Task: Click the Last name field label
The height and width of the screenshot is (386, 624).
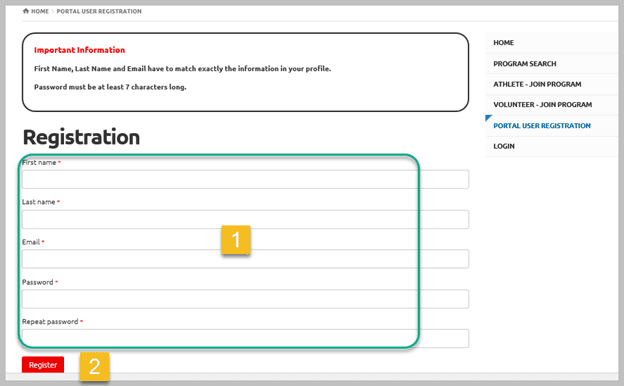Action: point(39,202)
